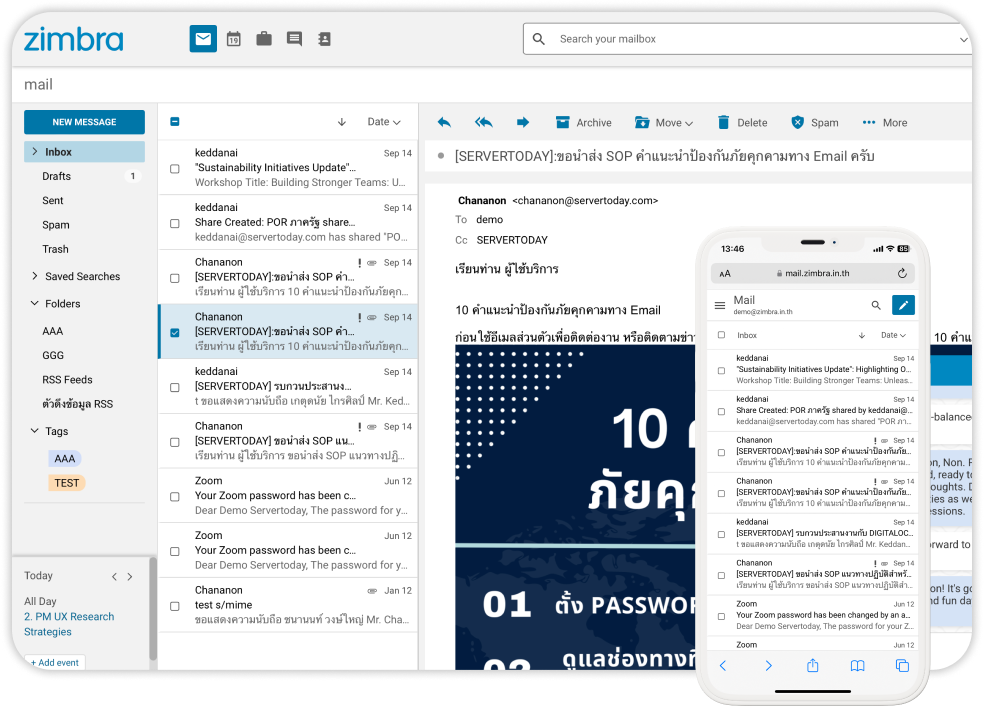Toggle the select-all checkbox in message list
Viewport: 984px width, 706px height.
[x=175, y=122]
